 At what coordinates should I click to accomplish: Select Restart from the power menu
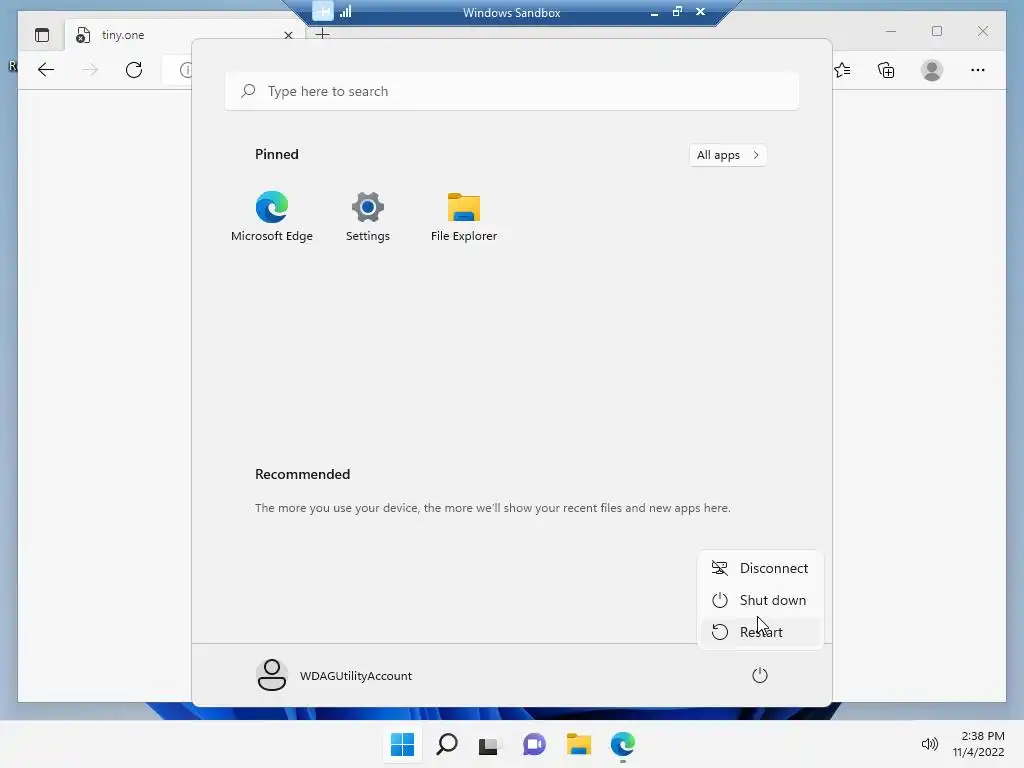coord(760,632)
